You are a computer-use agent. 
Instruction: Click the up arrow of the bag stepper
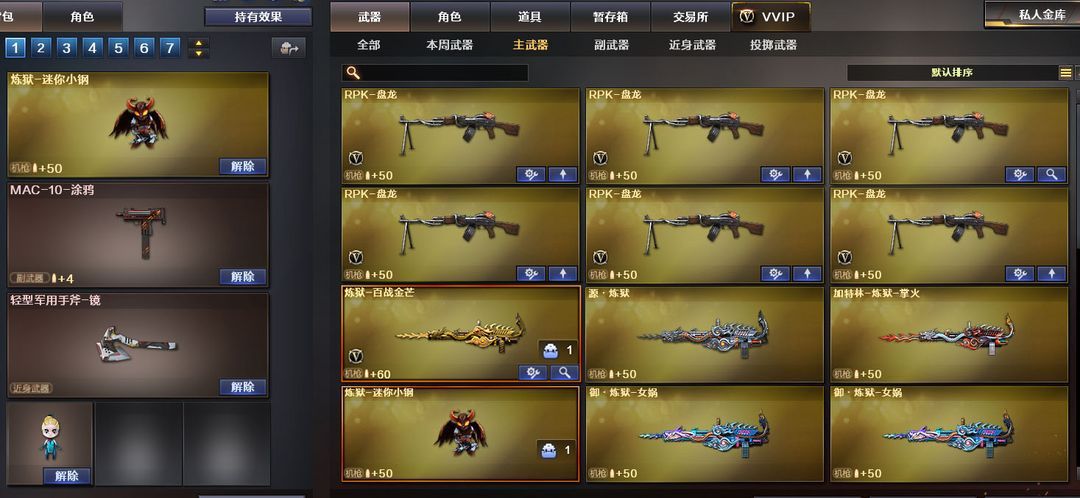pyautogui.click(x=198, y=43)
